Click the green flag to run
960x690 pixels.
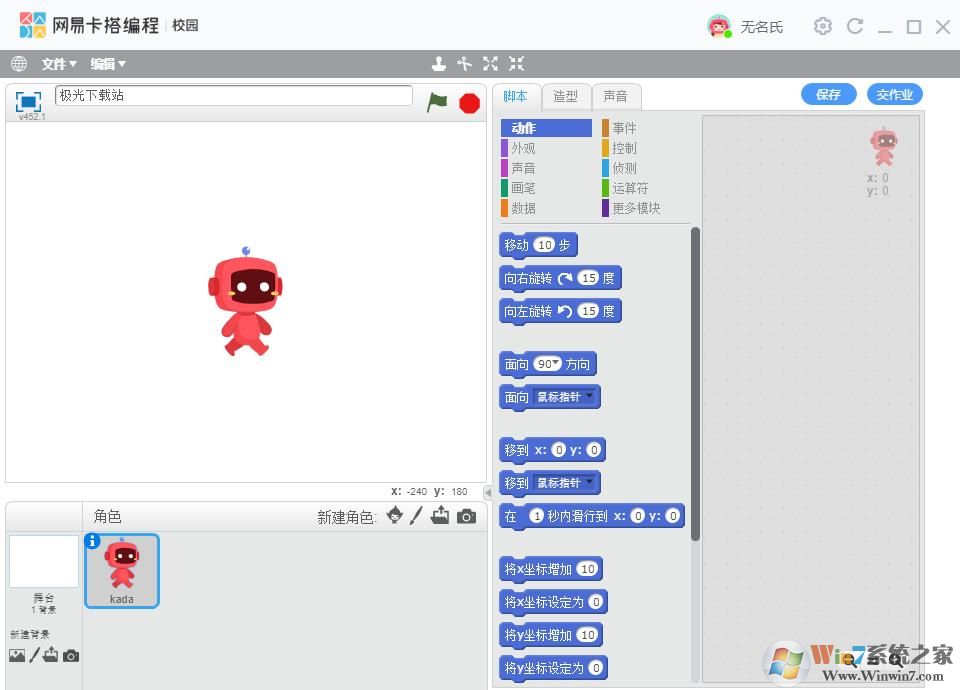pos(437,101)
